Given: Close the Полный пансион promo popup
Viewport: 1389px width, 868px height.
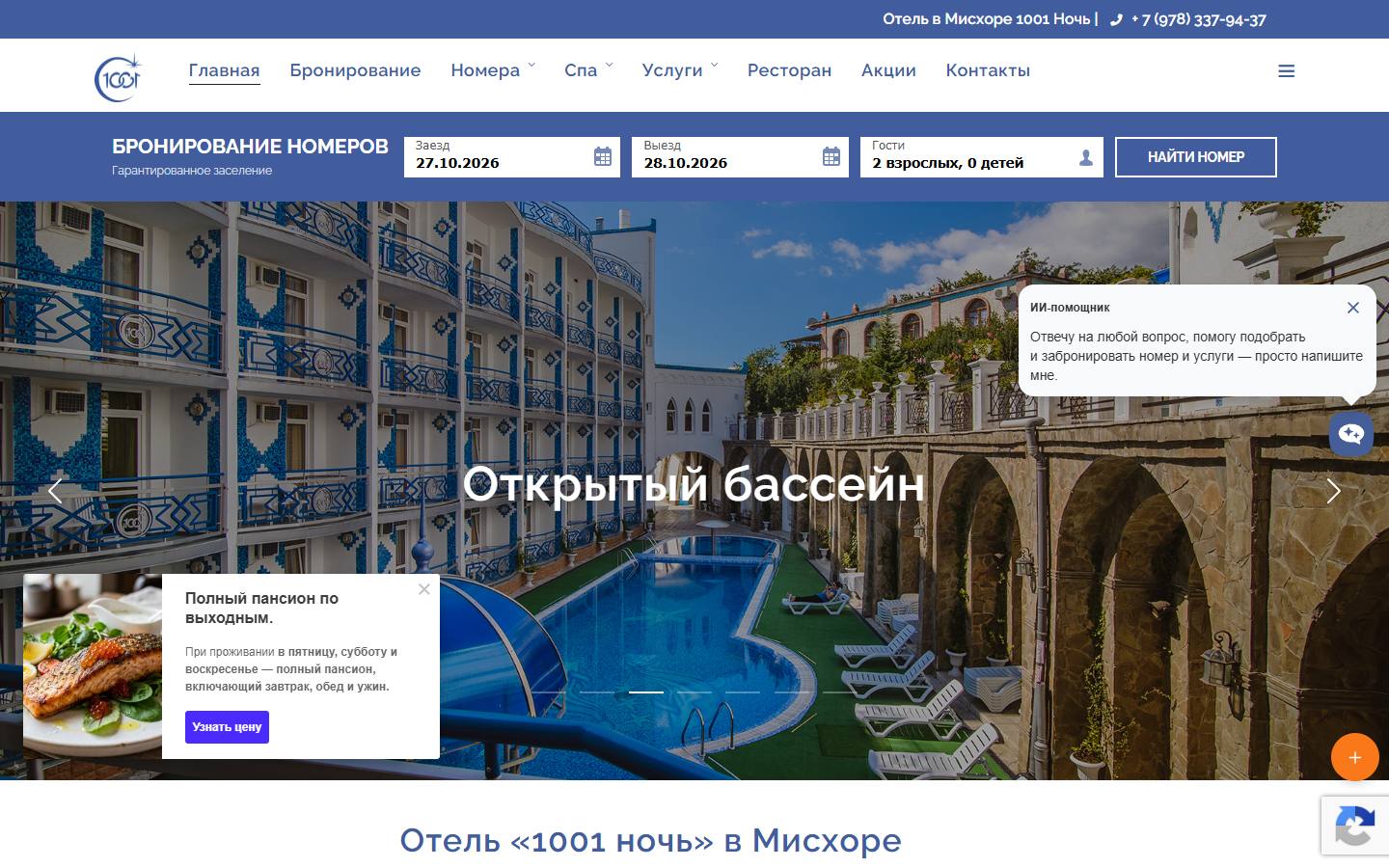Looking at the screenshot, I should click(424, 589).
